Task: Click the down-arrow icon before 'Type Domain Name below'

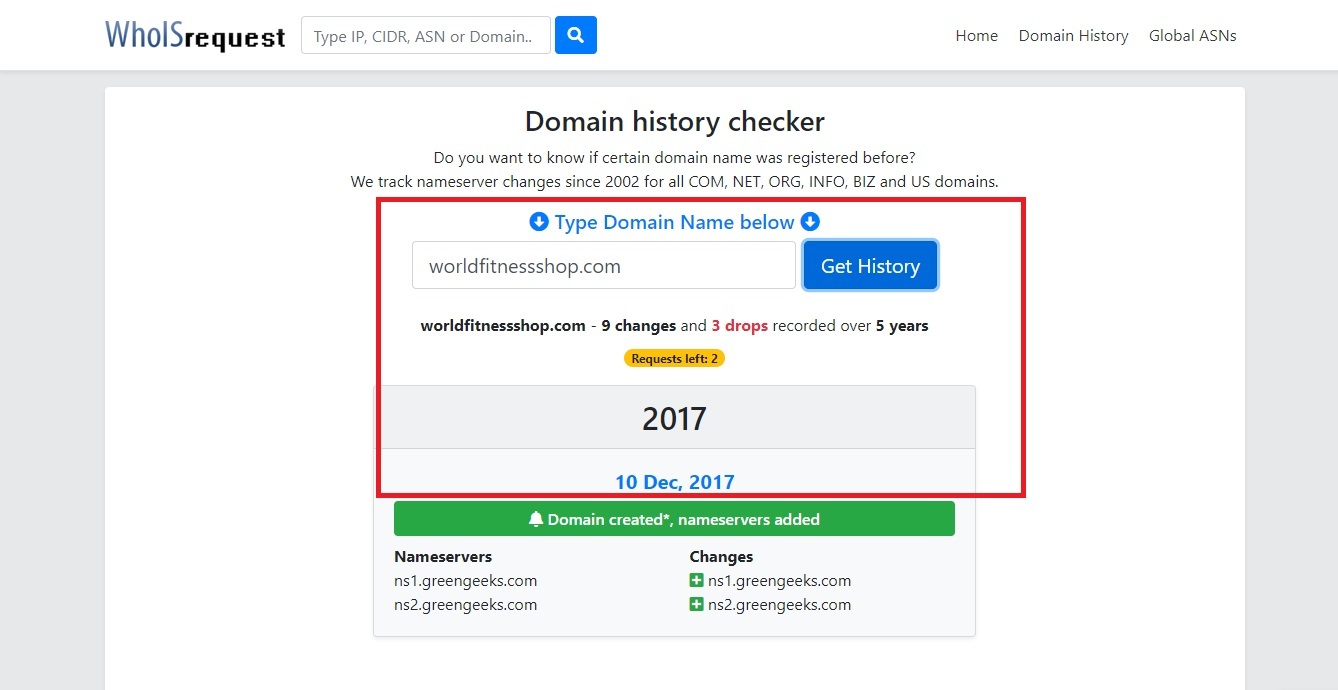Action: tap(539, 222)
